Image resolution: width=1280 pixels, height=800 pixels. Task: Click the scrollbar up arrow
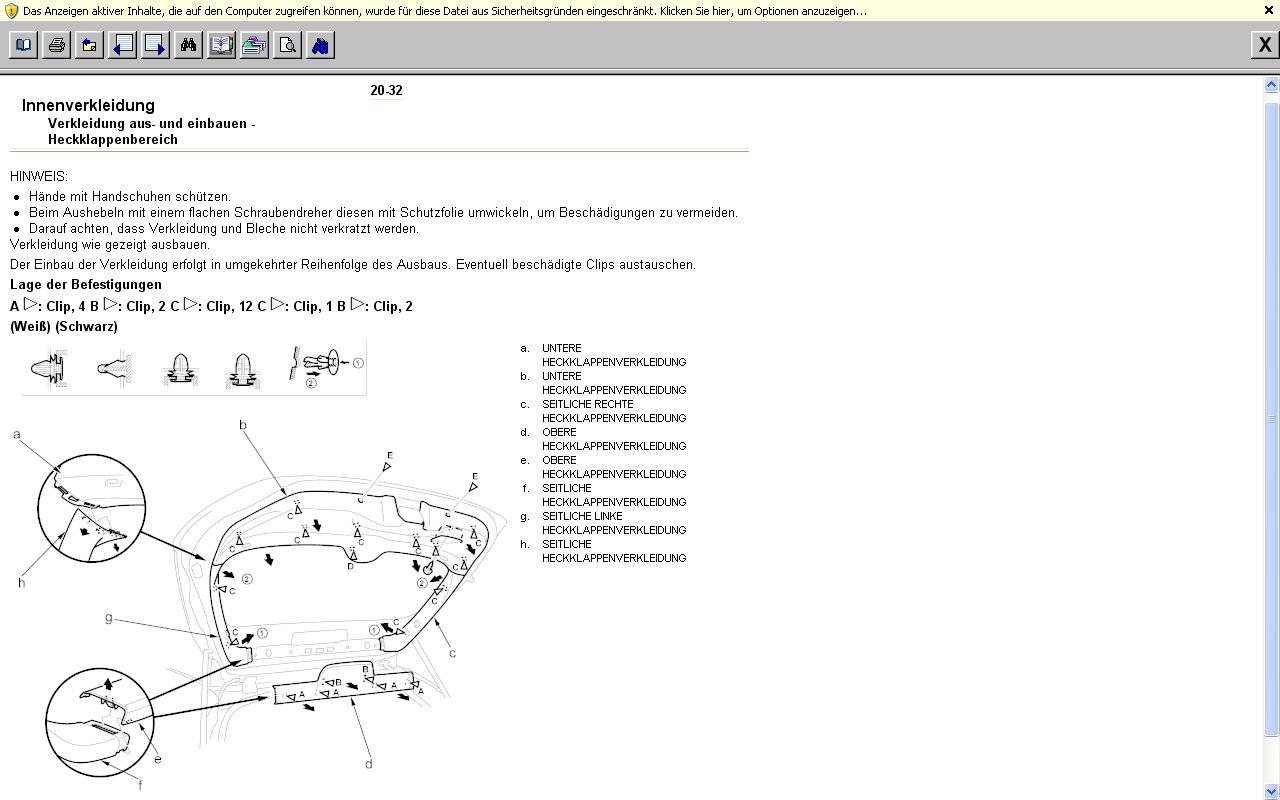coord(1271,85)
